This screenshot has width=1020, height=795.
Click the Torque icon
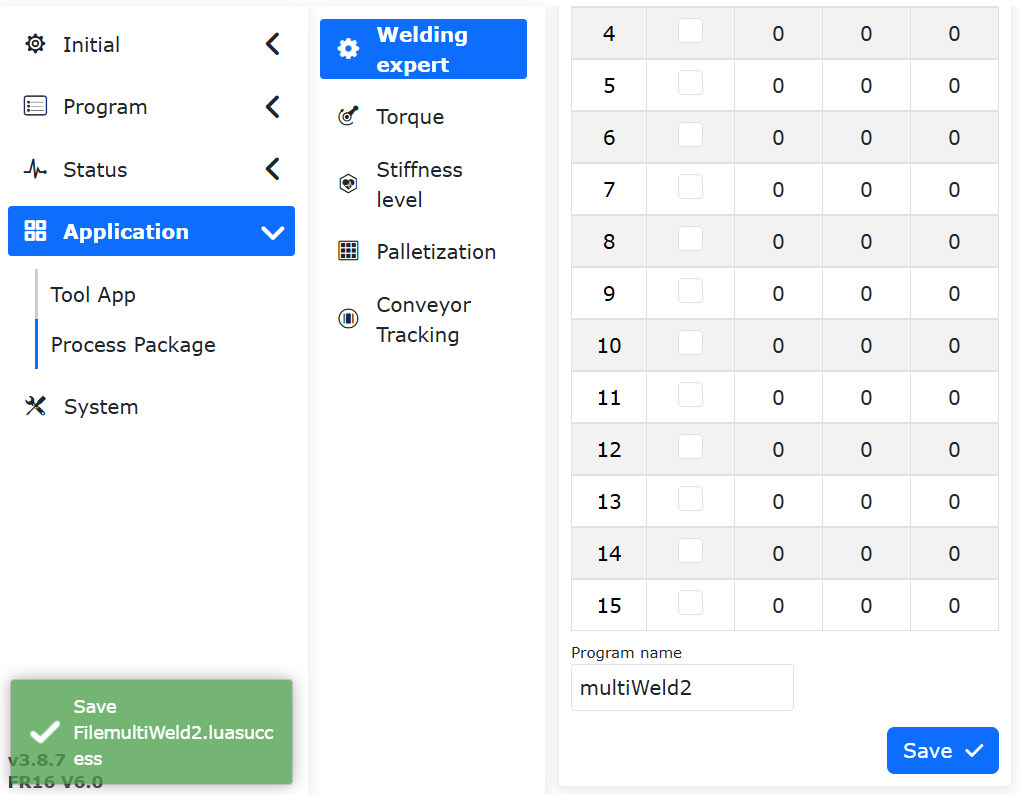pos(348,116)
